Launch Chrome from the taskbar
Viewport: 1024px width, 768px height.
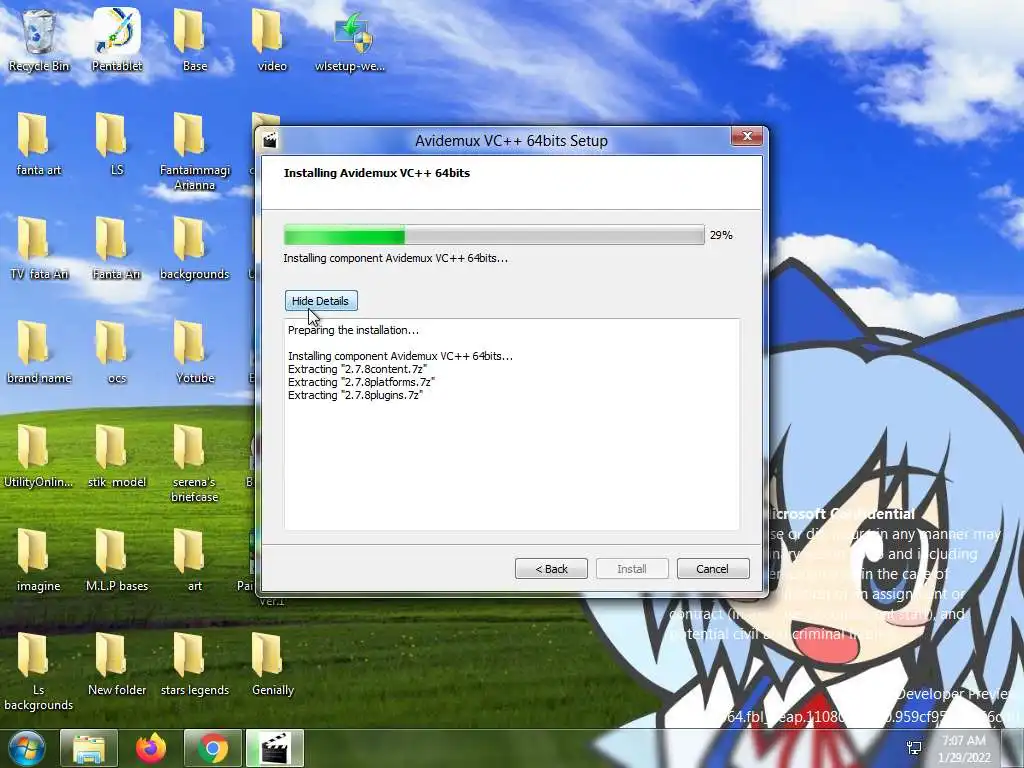coord(213,748)
